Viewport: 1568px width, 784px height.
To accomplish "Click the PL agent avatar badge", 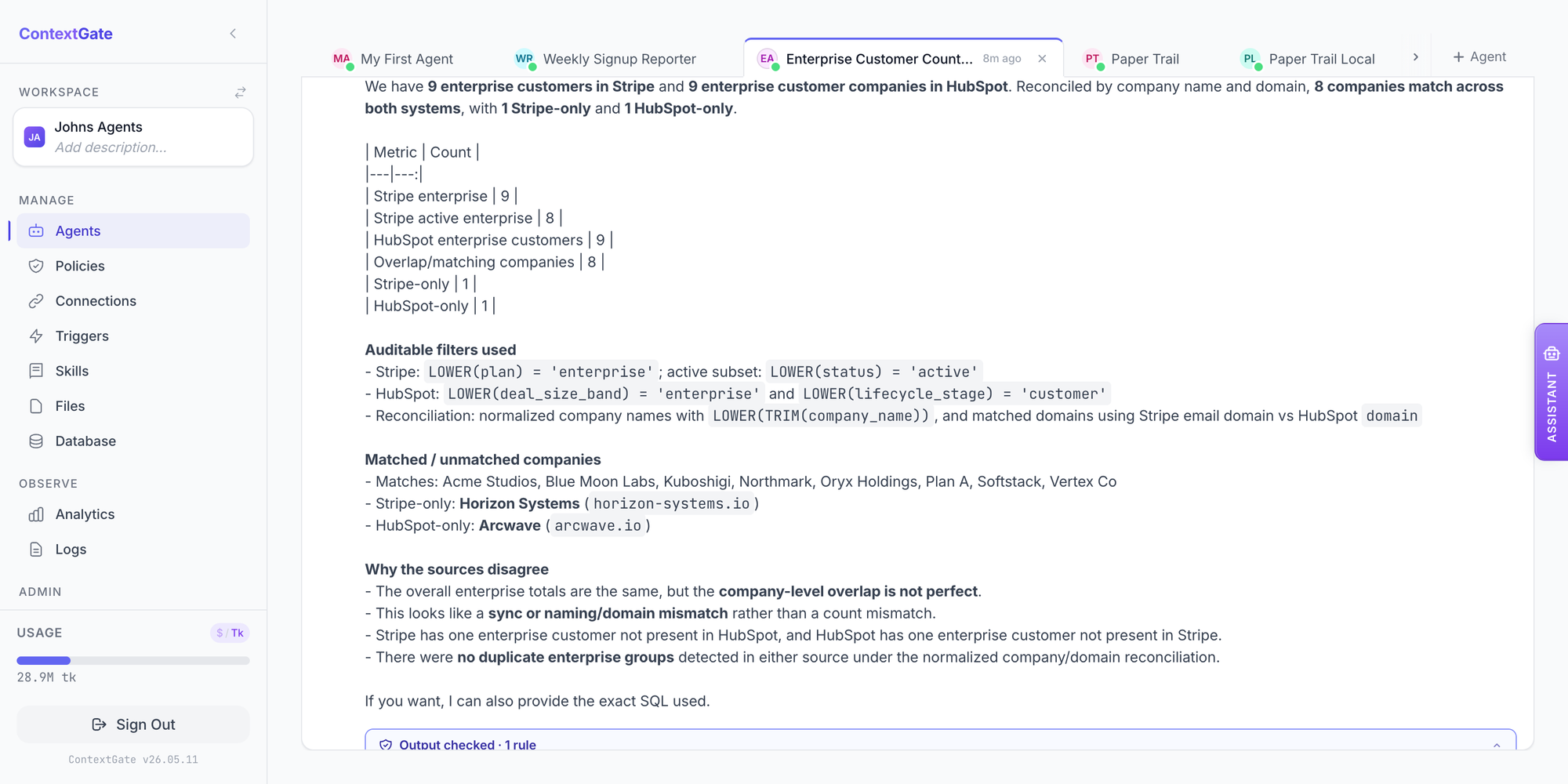I will click(x=1250, y=59).
